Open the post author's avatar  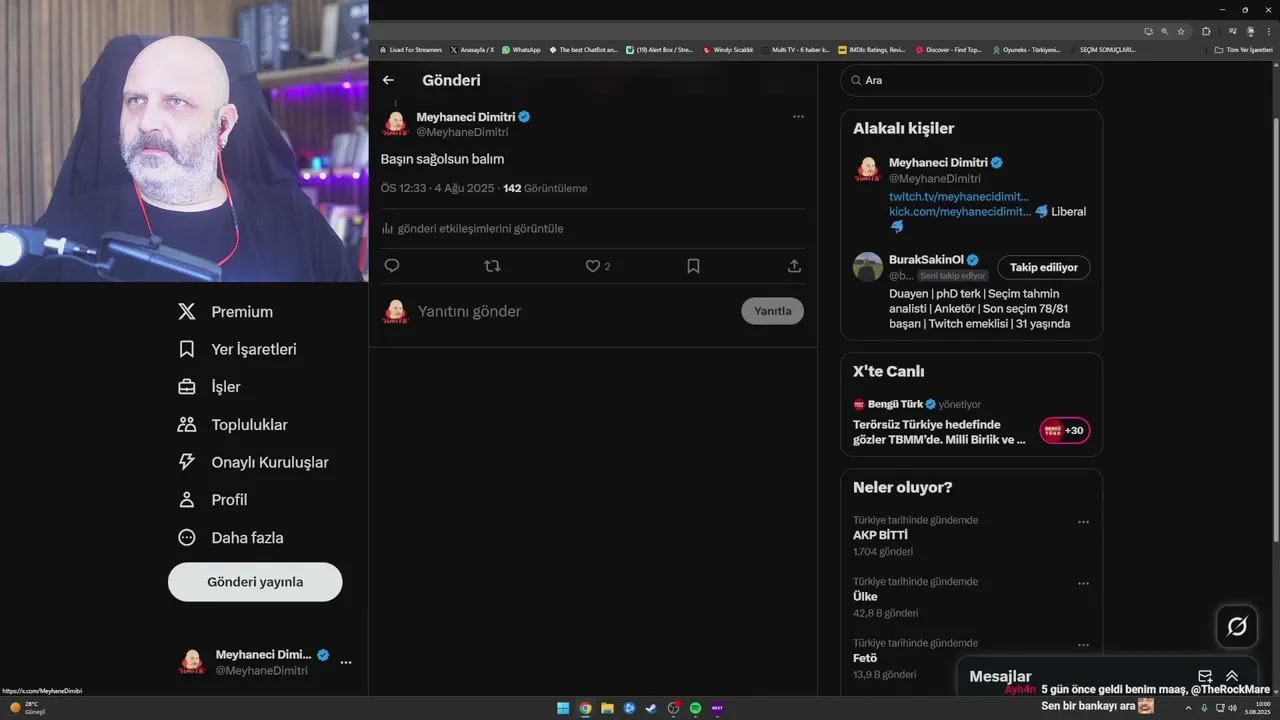coord(396,124)
